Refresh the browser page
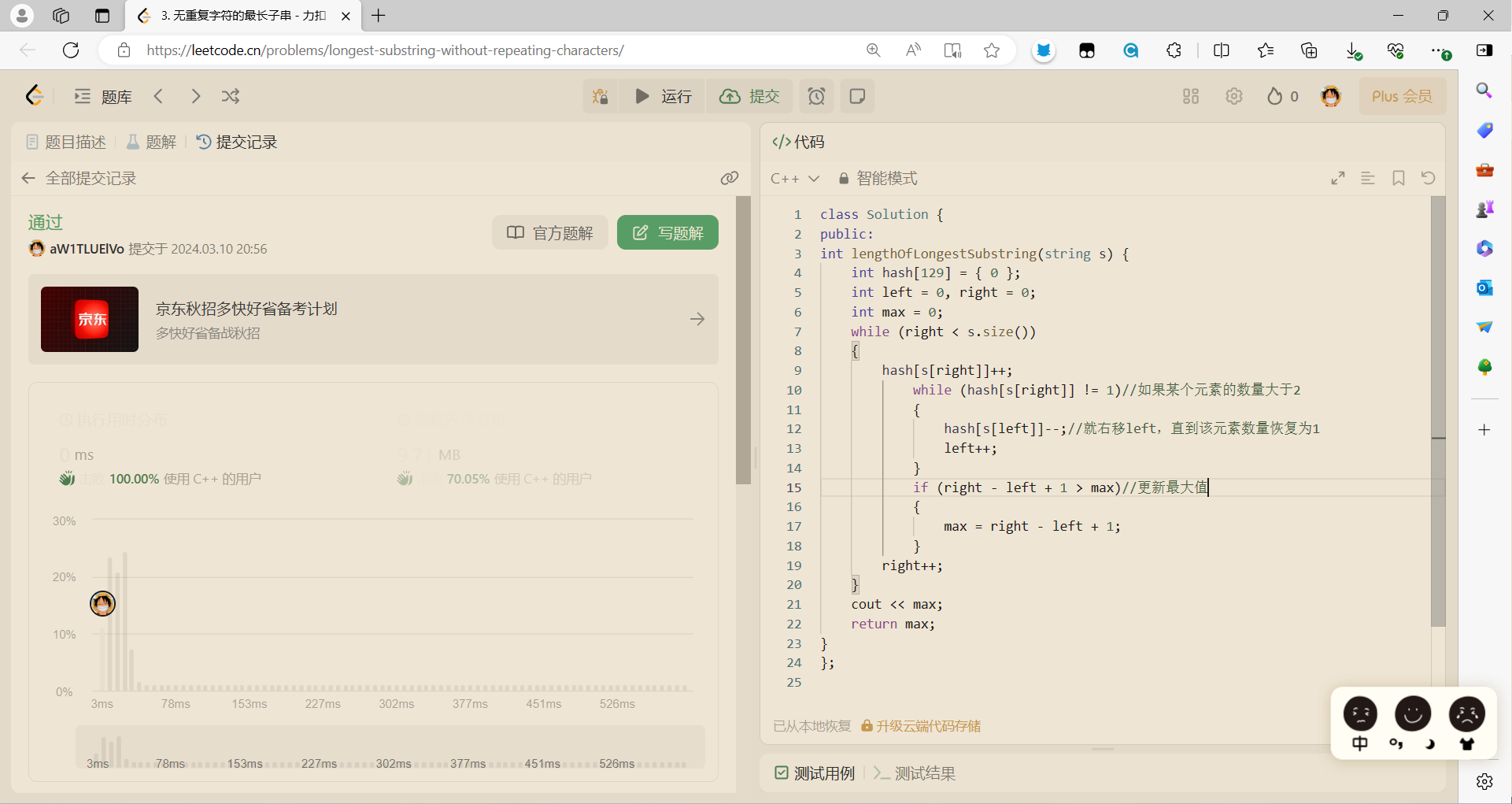This screenshot has width=1512, height=804. point(71,50)
